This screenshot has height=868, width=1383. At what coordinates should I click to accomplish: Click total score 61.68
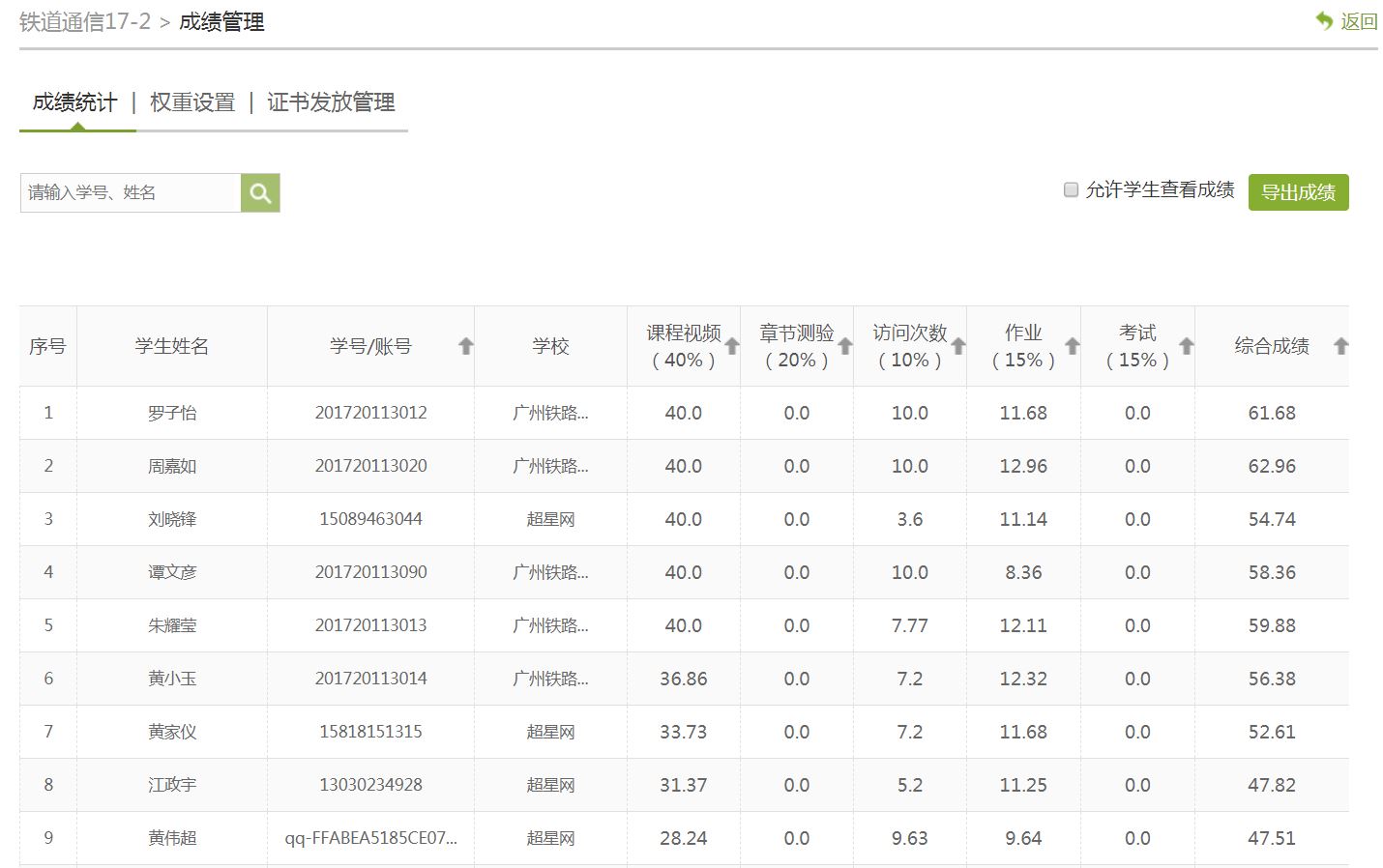pos(1272,413)
